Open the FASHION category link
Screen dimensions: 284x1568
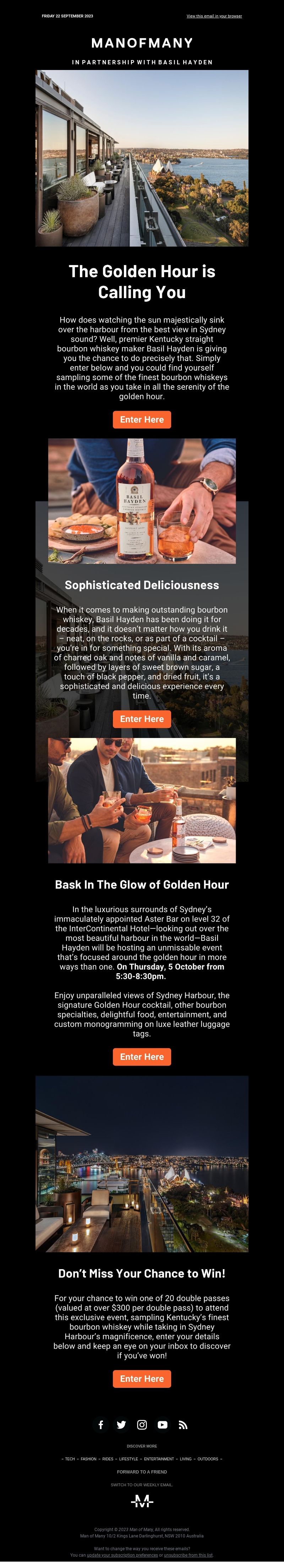coord(89,1459)
